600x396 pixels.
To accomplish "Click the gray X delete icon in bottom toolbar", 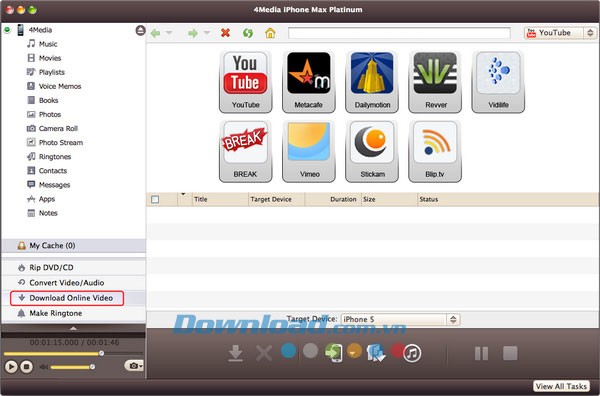I will (264, 353).
